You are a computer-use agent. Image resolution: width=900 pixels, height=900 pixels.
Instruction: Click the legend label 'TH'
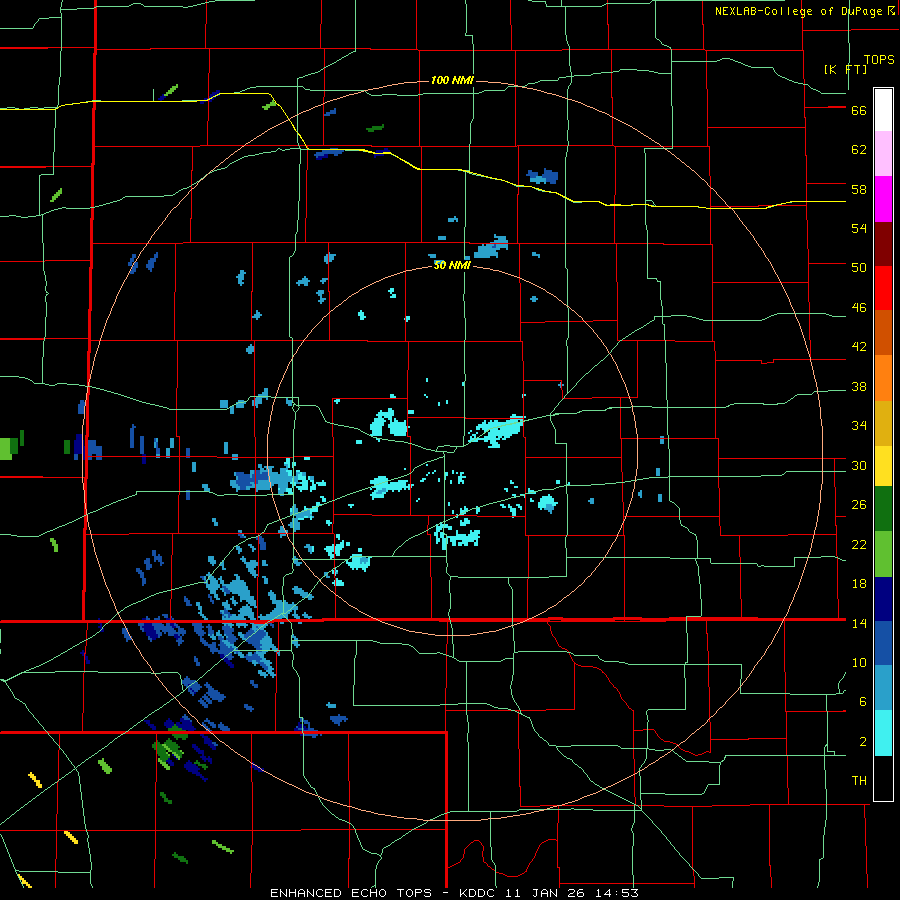tap(859, 781)
